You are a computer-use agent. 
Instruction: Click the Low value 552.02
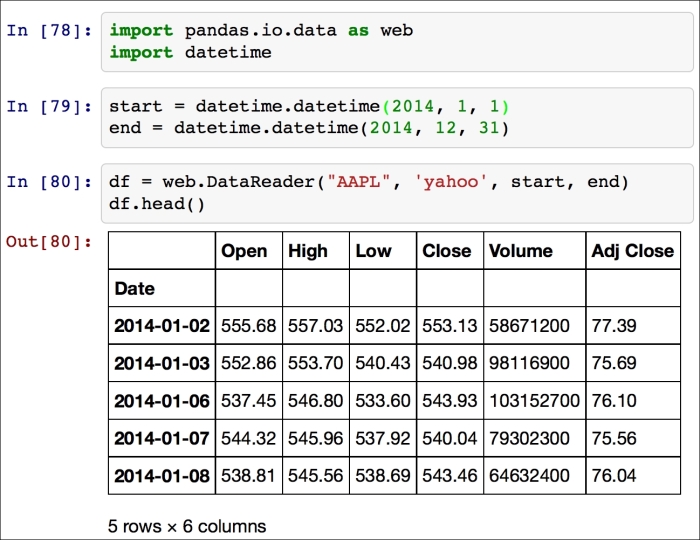pyautogui.click(x=383, y=326)
